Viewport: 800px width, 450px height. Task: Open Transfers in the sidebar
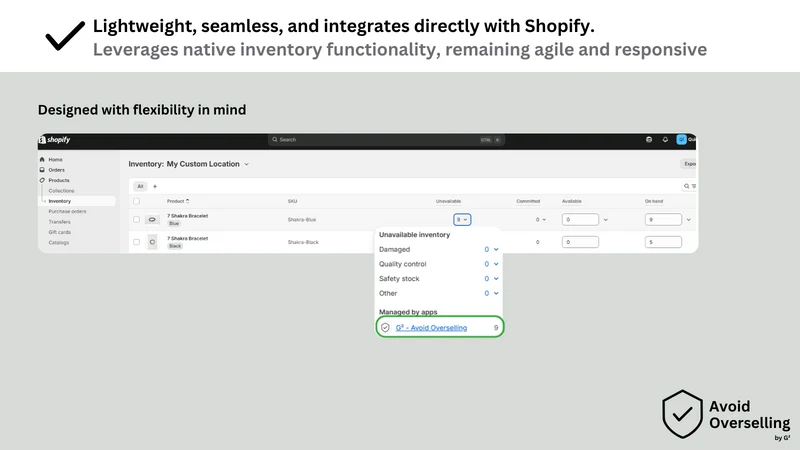point(59,222)
